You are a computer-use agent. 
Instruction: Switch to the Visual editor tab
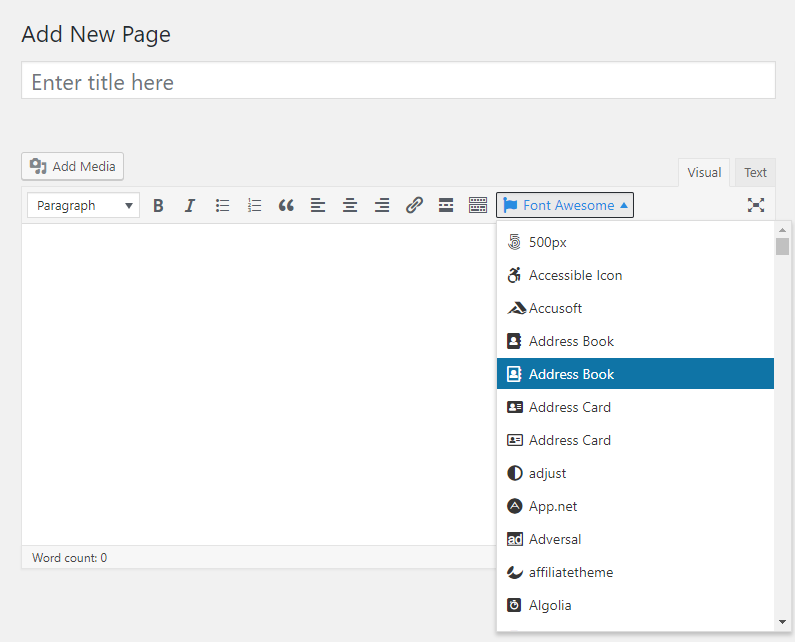pyautogui.click(x=704, y=172)
